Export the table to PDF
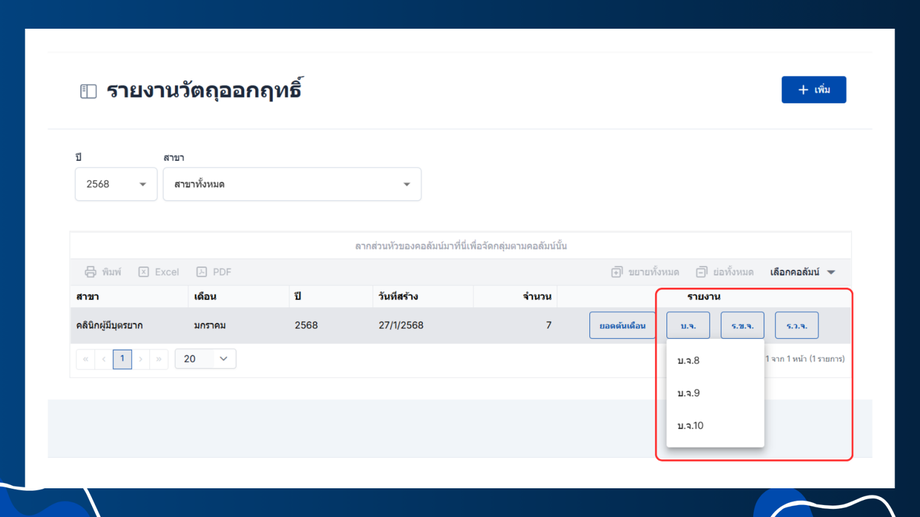 pos(214,272)
